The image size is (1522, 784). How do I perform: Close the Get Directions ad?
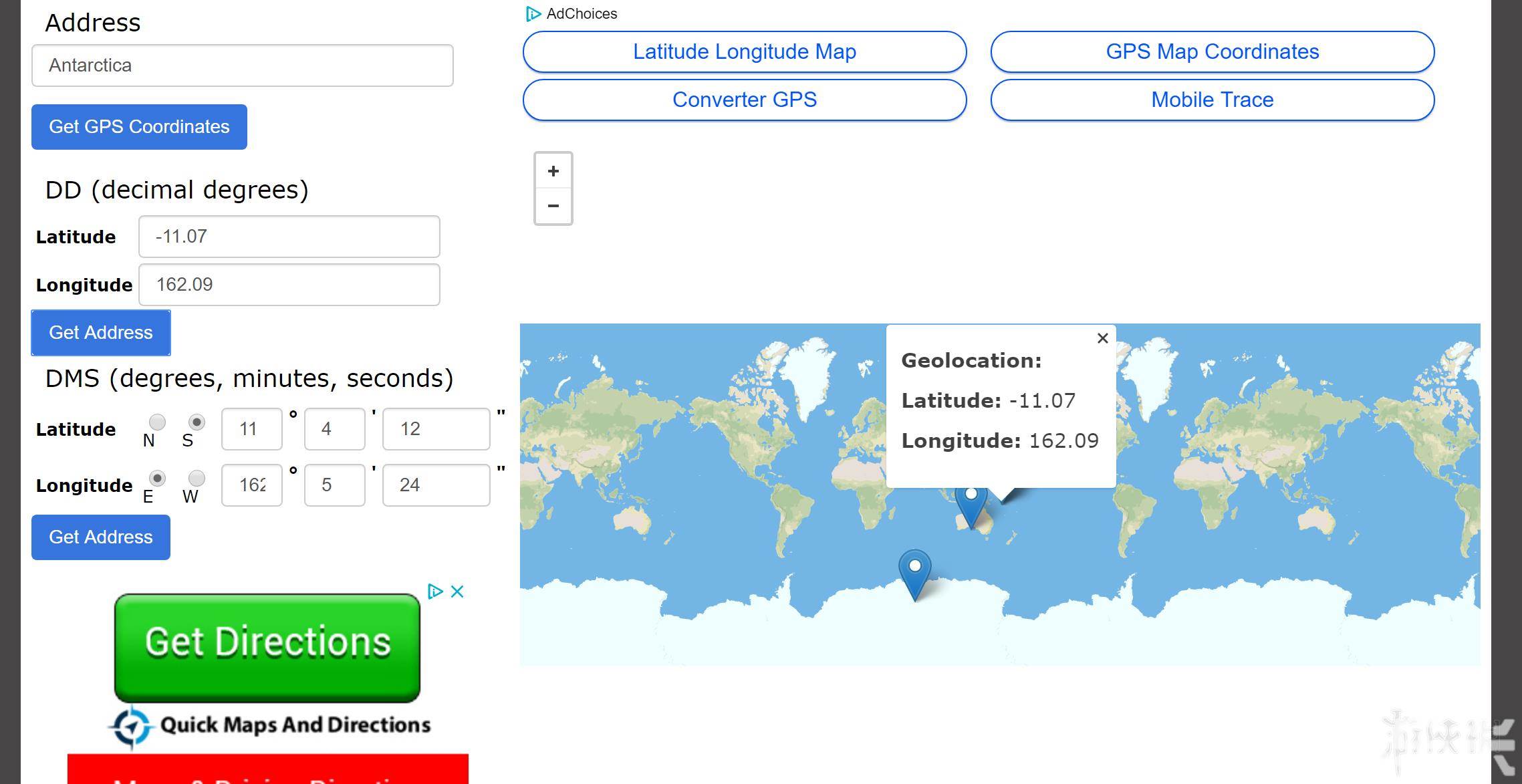[x=457, y=592]
